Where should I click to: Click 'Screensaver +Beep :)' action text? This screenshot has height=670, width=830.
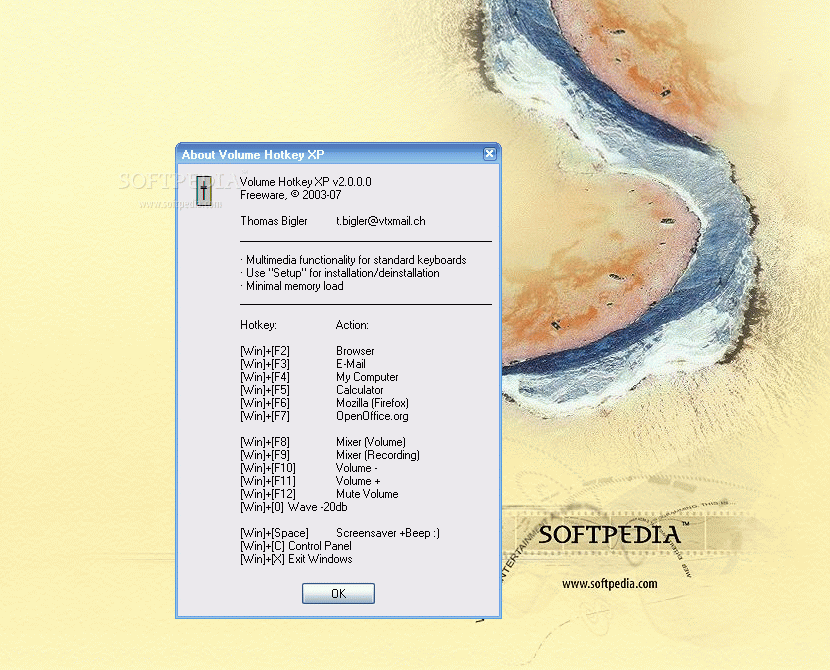(x=388, y=533)
